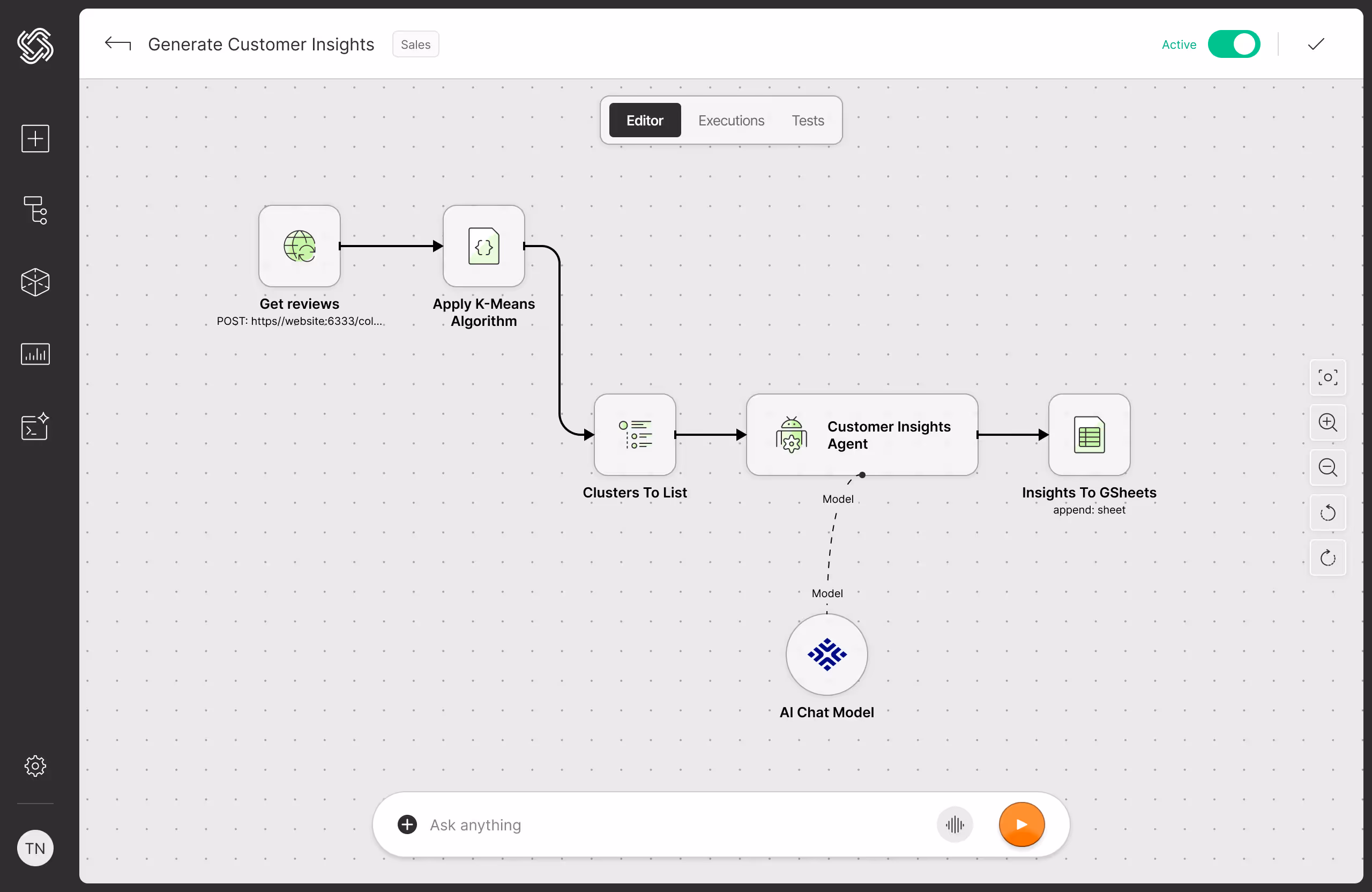1372x892 pixels.
Task: Click the fit-view focus icon
Action: 1328,378
